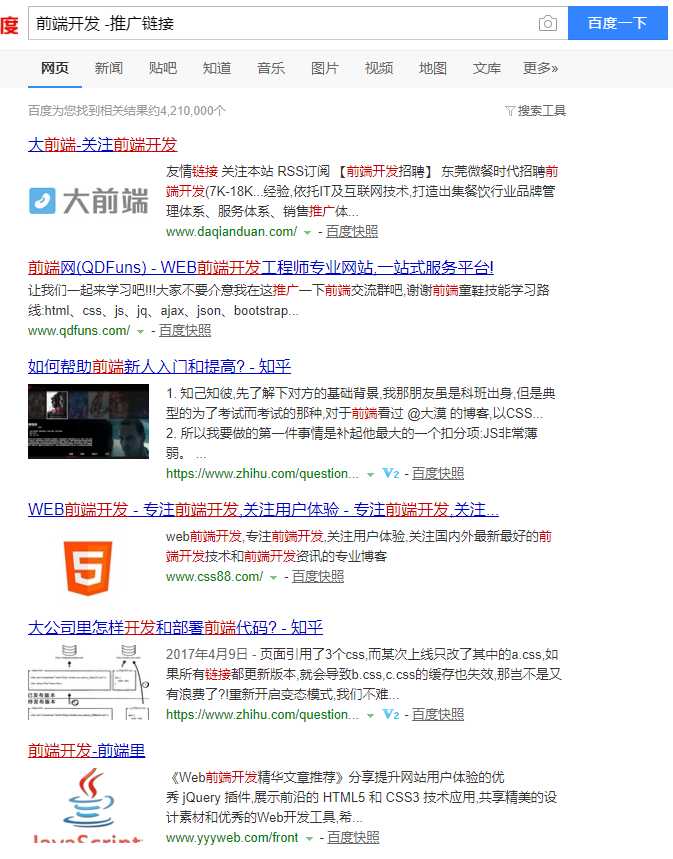This screenshot has width=673, height=859.
Task: Open 百度快照 for the qdfuns.com result
Action: (185, 330)
